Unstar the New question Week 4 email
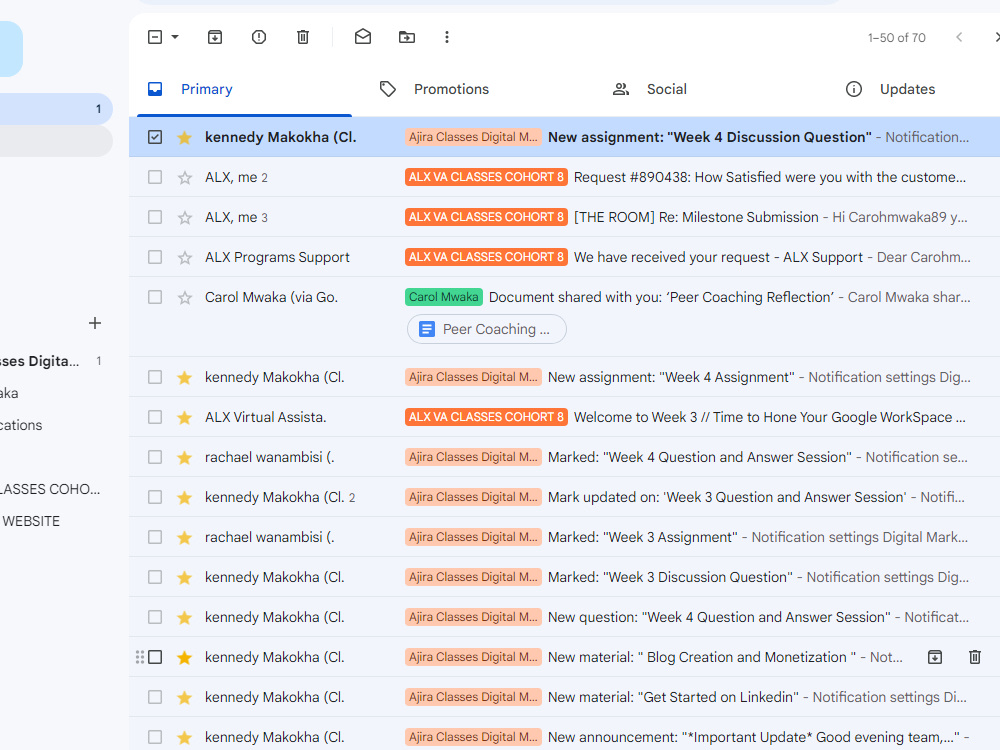This screenshot has height=750, width=1000. (184, 617)
